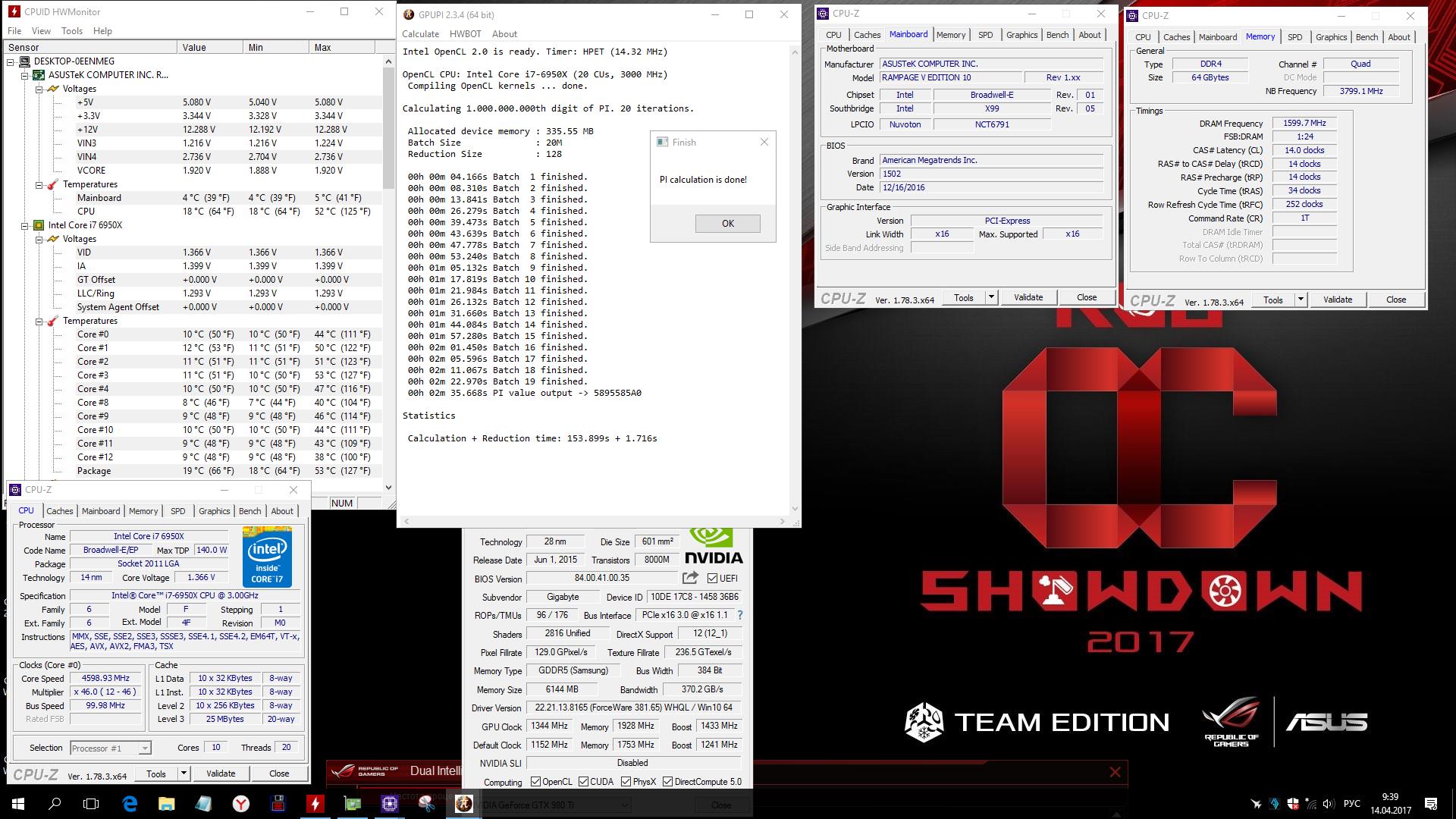1456x819 pixels.
Task: Click the GPUPI horizontal scrollbar right arrow
Action: click(x=783, y=521)
